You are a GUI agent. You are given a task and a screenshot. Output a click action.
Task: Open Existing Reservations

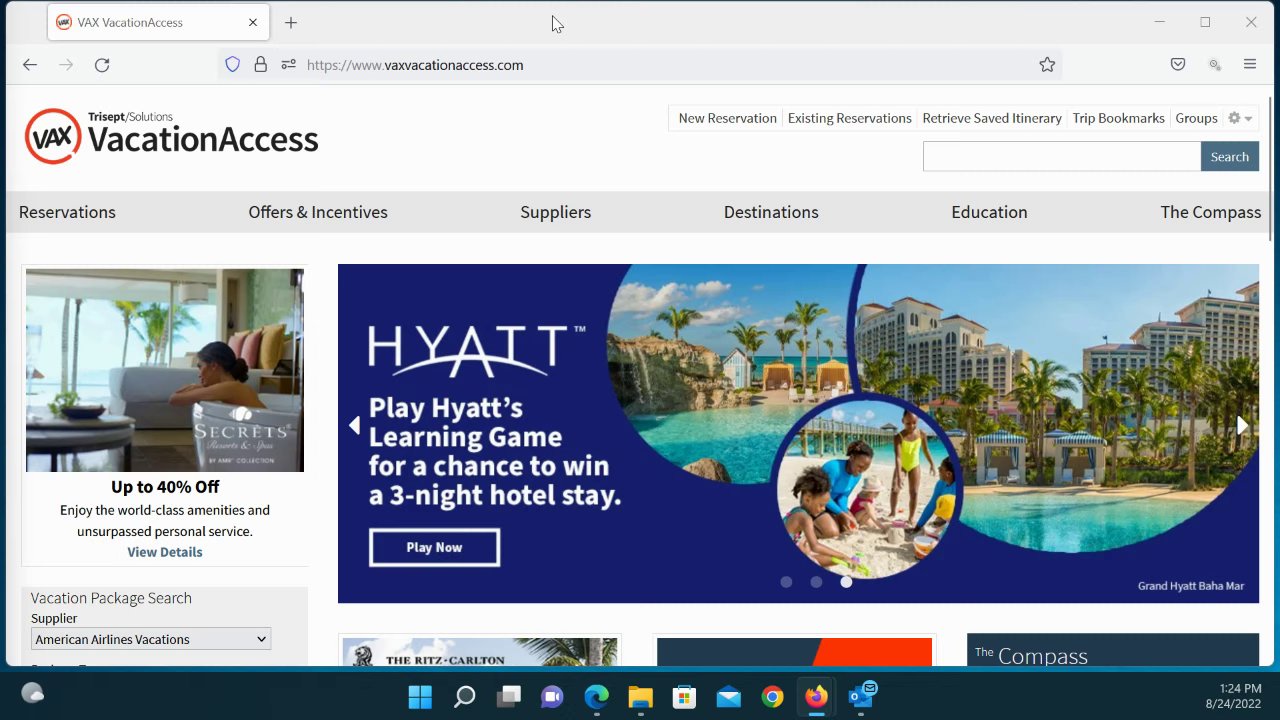point(849,118)
